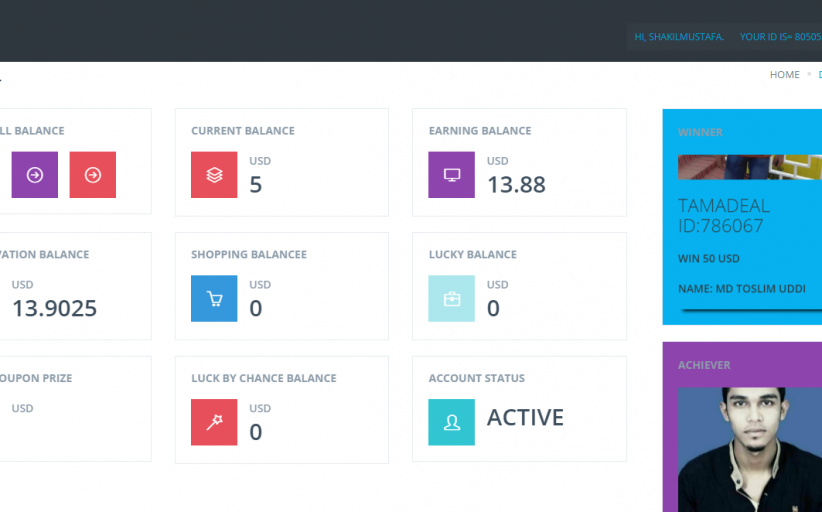The width and height of the screenshot is (822, 512).
Task: Click the Luck By Chance wand icon
Action: (214, 422)
